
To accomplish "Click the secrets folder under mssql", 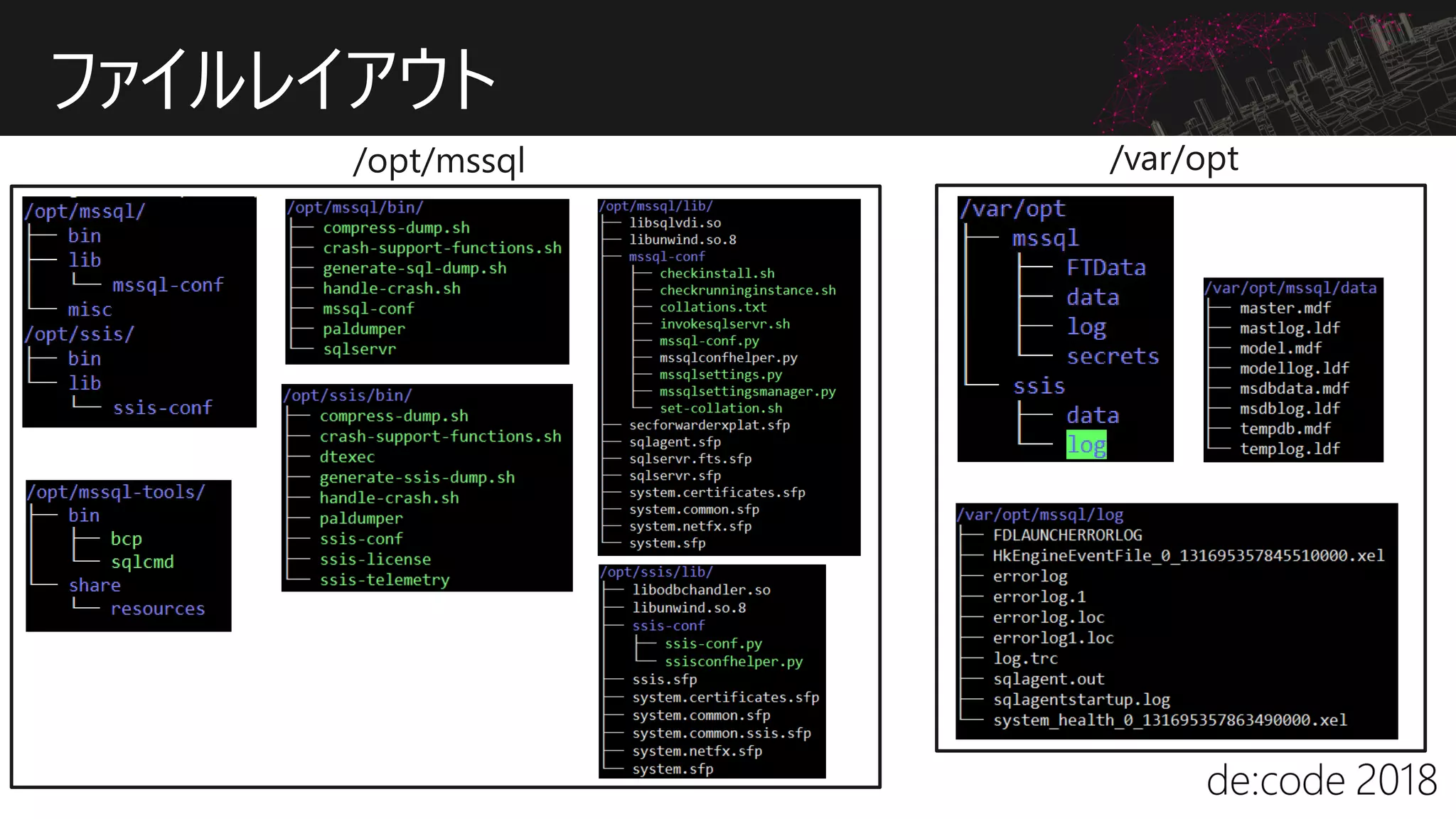I will (x=1113, y=356).
